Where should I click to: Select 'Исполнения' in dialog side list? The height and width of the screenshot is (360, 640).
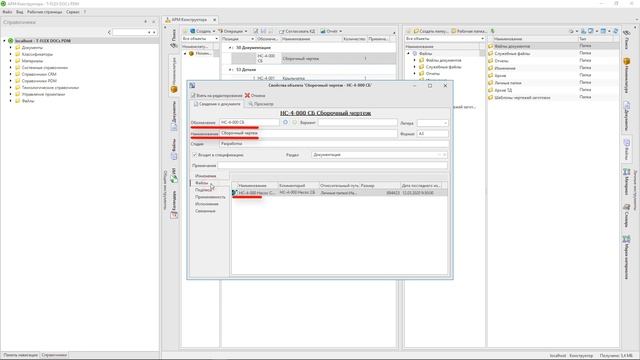[207, 204]
